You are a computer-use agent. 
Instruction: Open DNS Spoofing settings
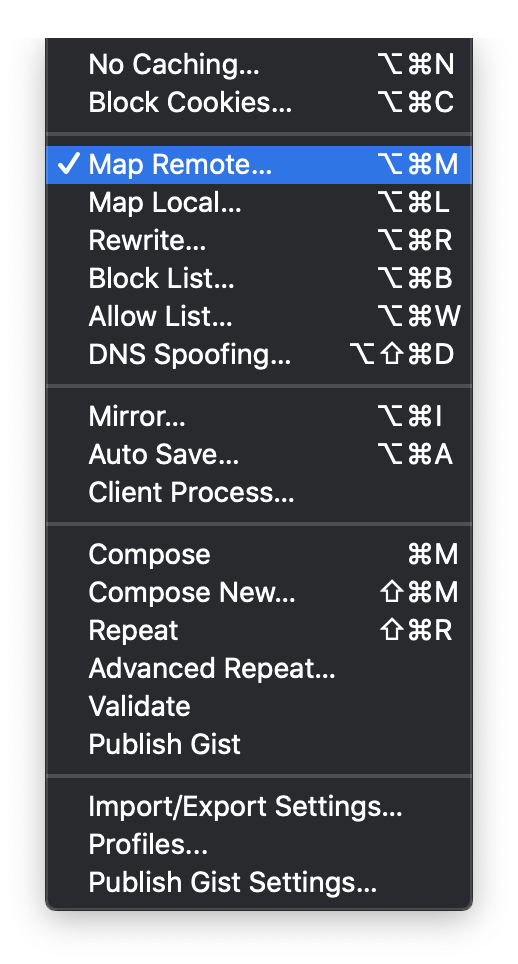(x=259, y=355)
